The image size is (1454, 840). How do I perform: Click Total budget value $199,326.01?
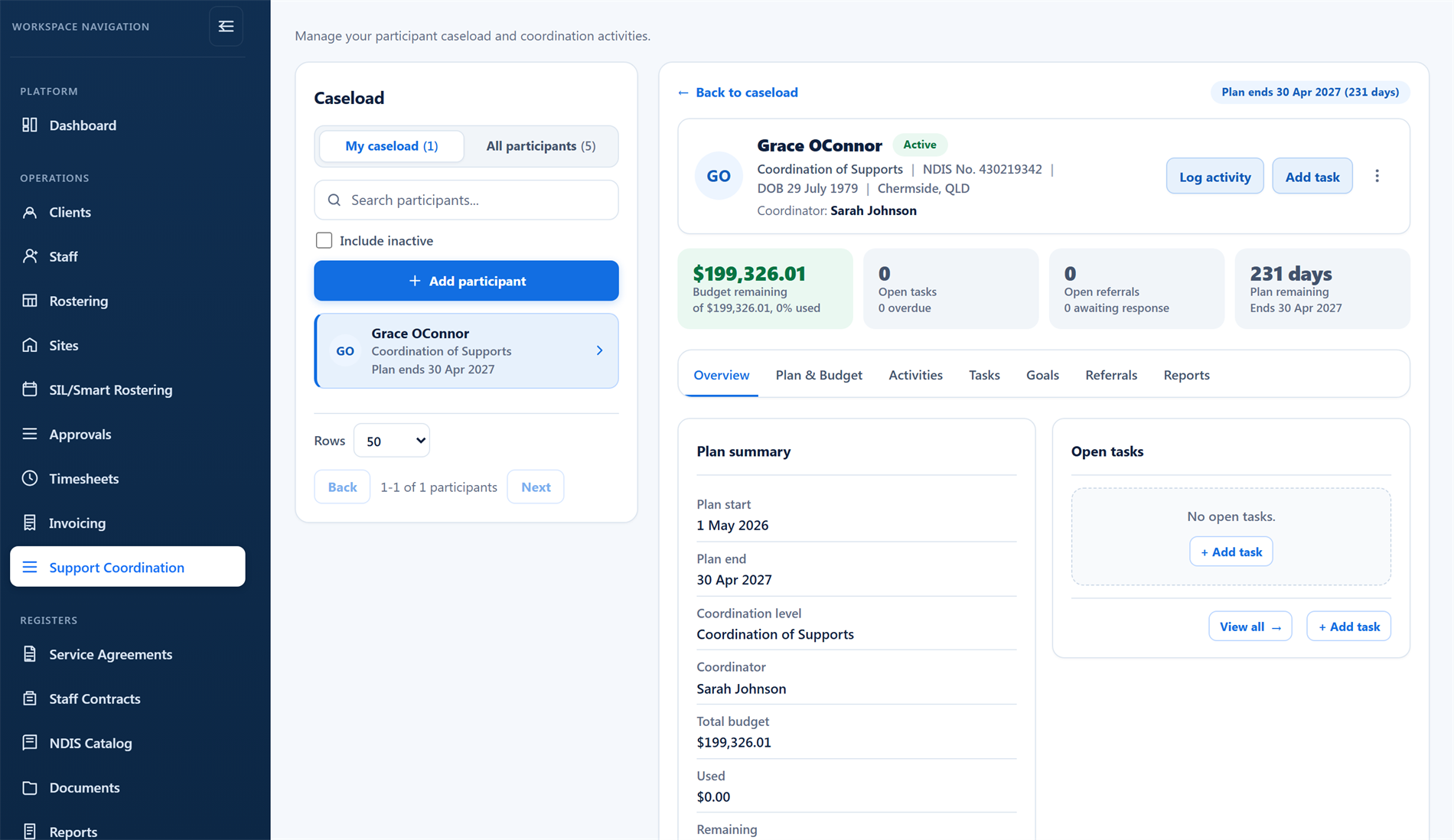[x=734, y=742]
